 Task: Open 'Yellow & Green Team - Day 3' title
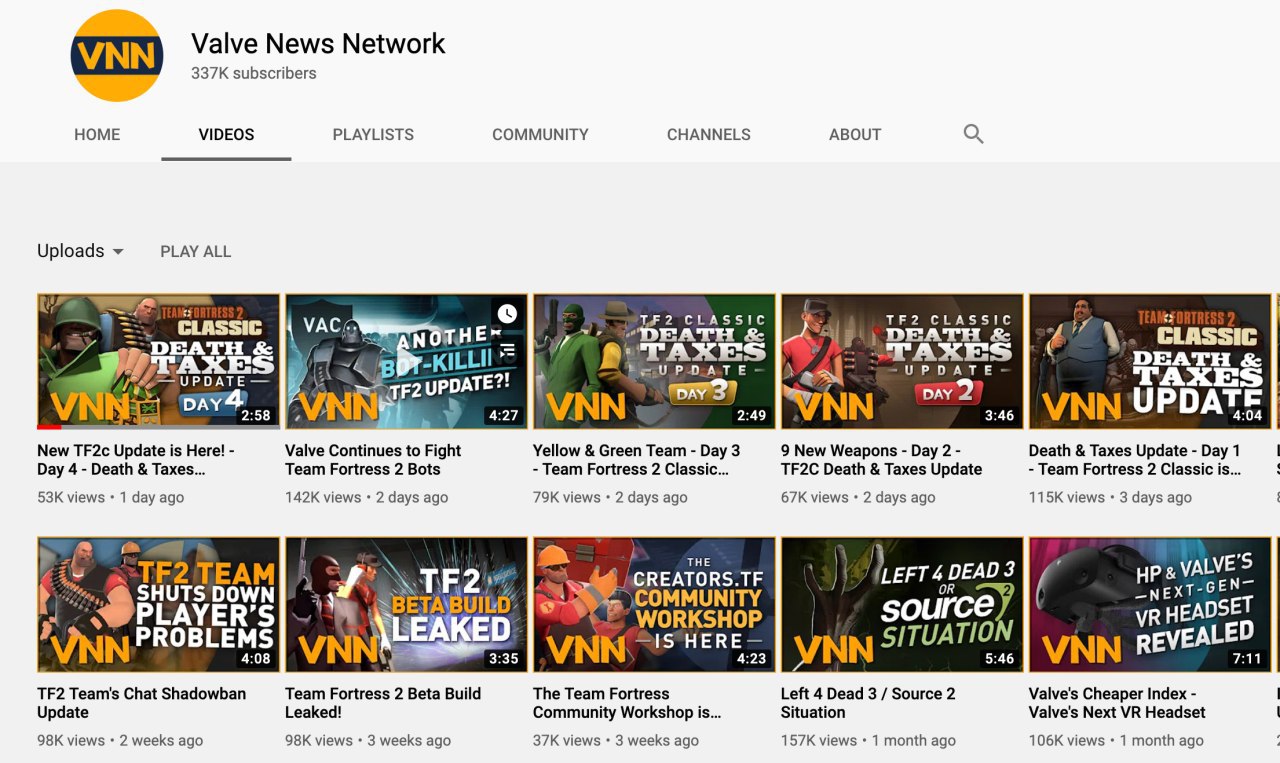[637, 460]
